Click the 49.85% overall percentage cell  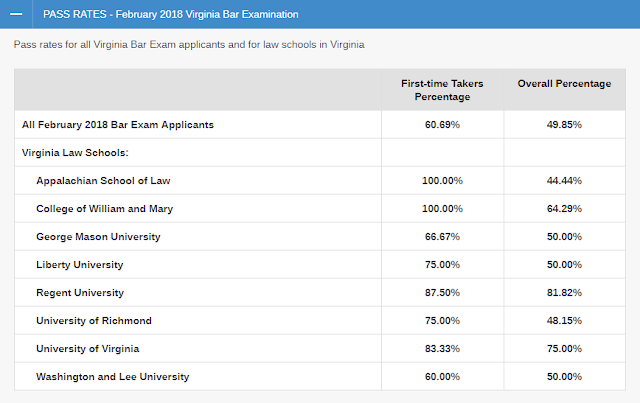click(x=563, y=125)
